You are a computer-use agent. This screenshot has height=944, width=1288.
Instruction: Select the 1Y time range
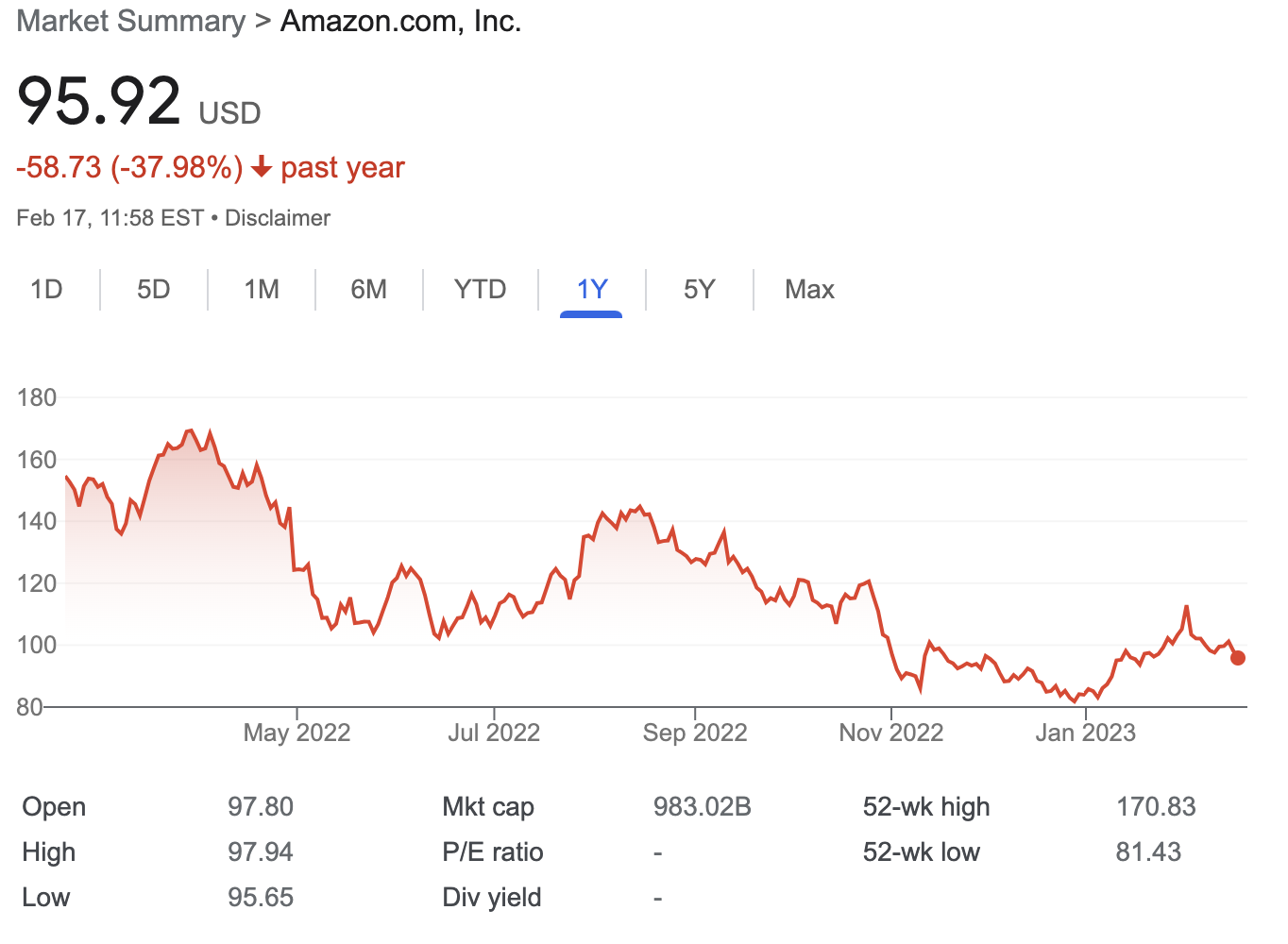tap(592, 290)
